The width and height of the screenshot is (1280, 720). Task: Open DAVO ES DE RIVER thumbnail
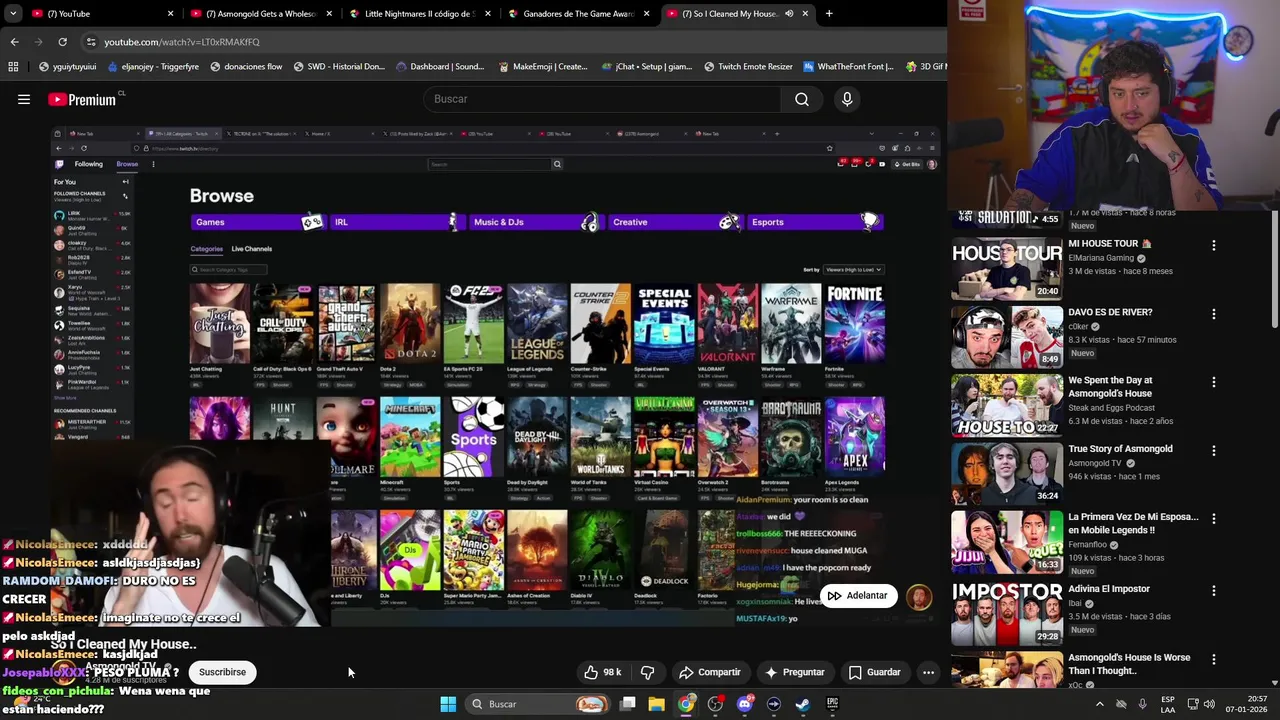[x=1007, y=337]
